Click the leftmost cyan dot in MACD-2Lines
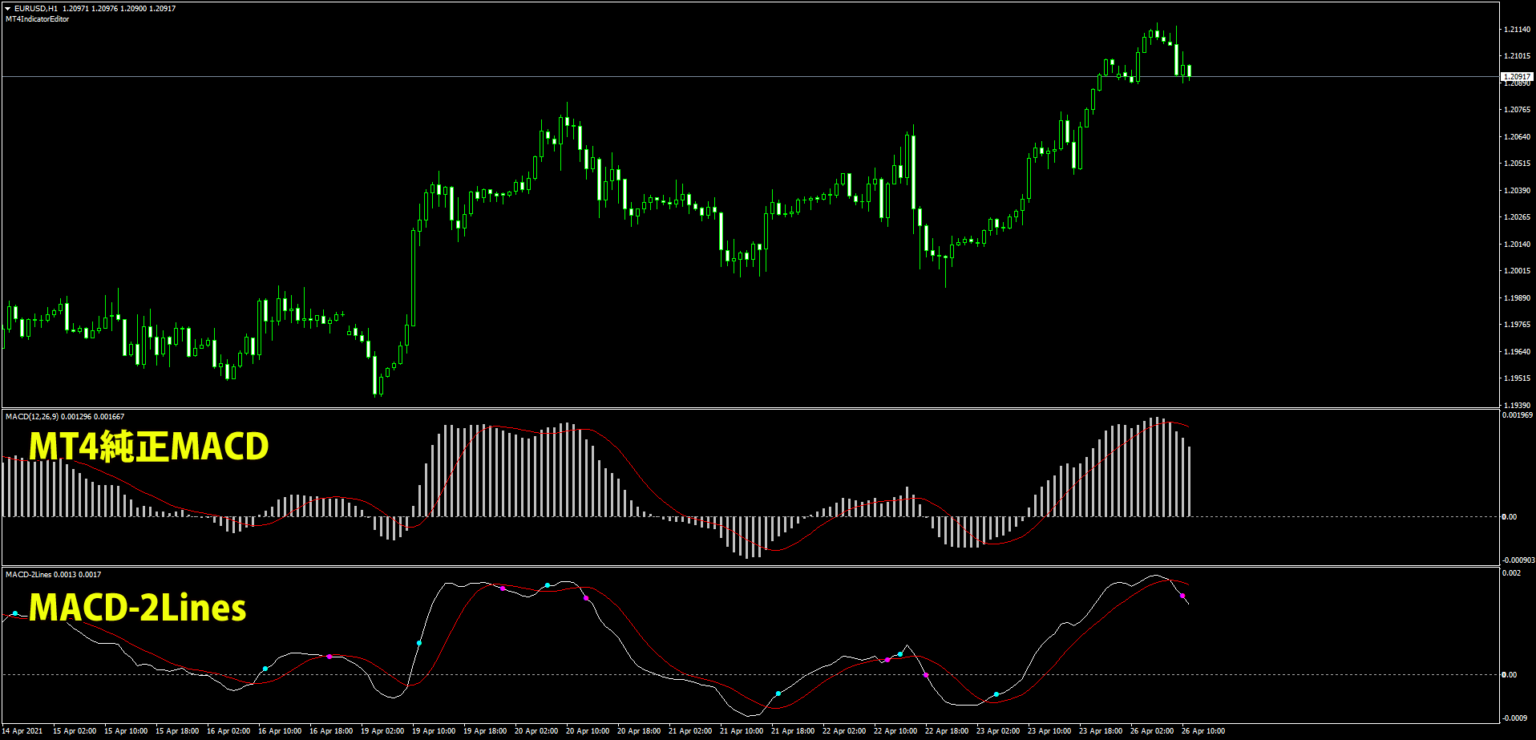1536x740 pixels. click(x=15, y=613)
